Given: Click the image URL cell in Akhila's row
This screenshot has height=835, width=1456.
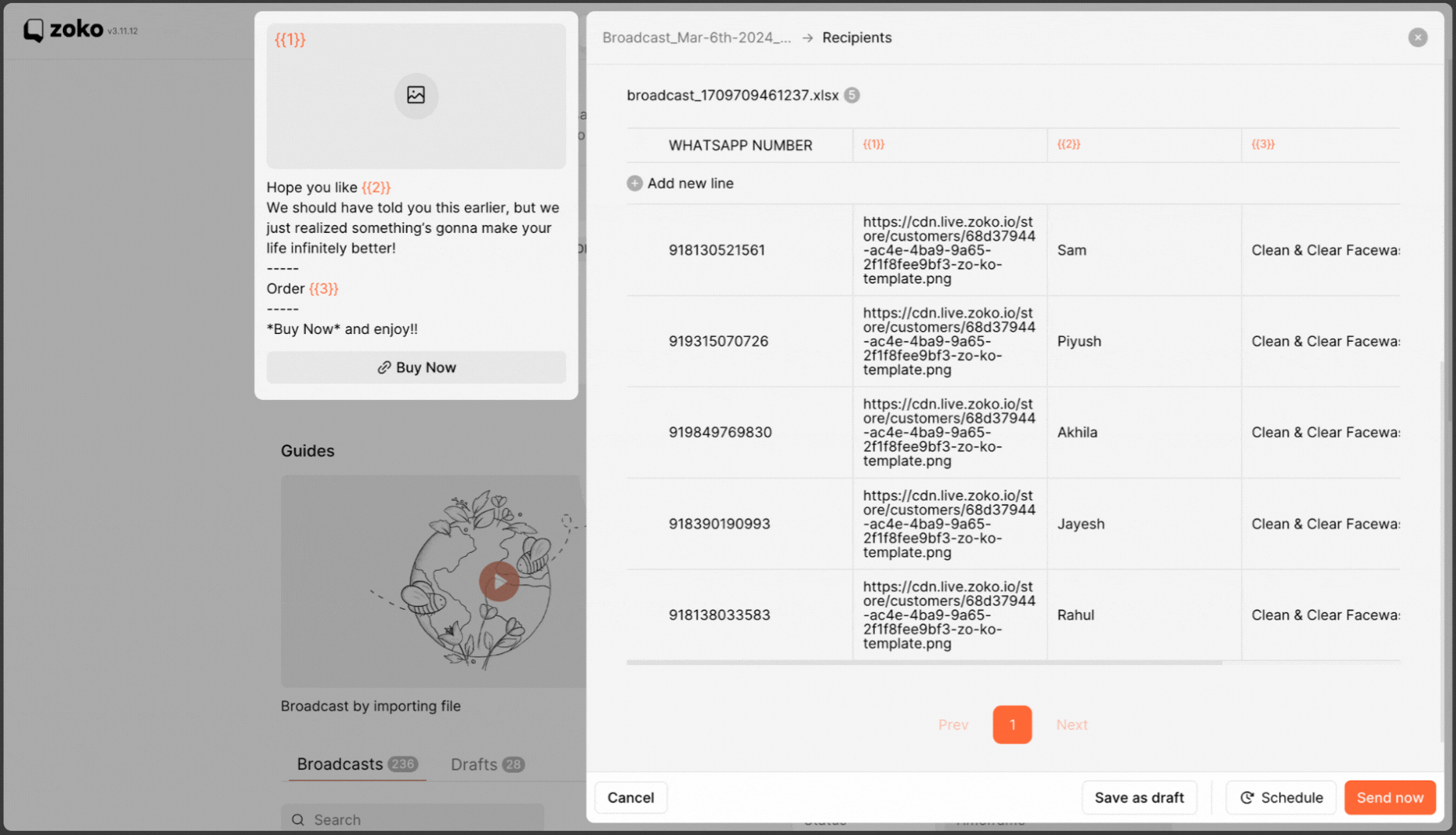Looking at the screenshot, I should tap(949, 432).
